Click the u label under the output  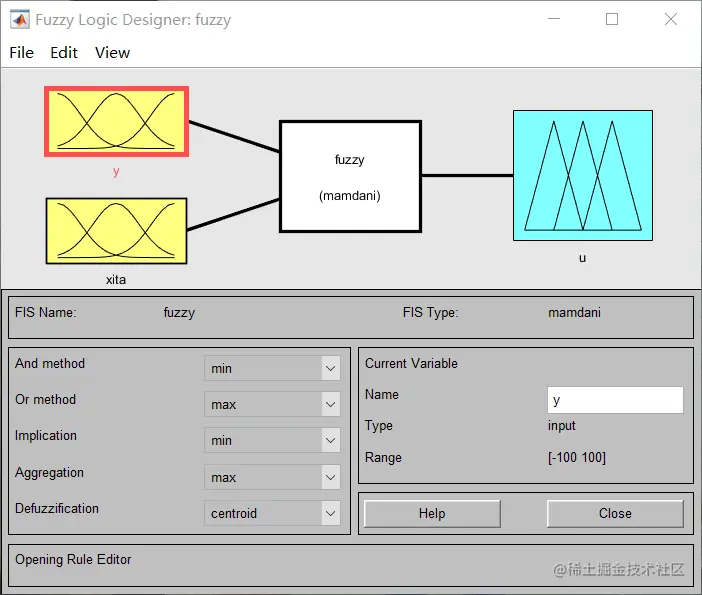click(582, 258)
